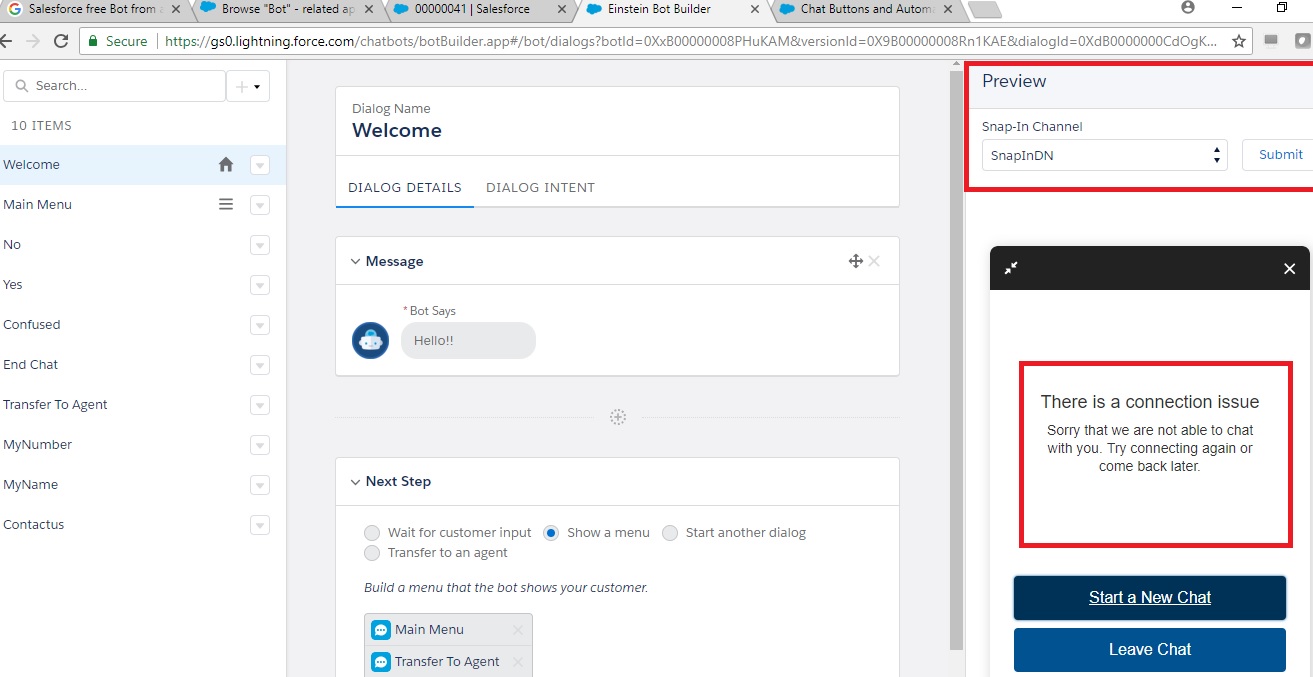Click the browser back arrow
1313x677 pixels.
pyautogui.click(x=6, y=41)
